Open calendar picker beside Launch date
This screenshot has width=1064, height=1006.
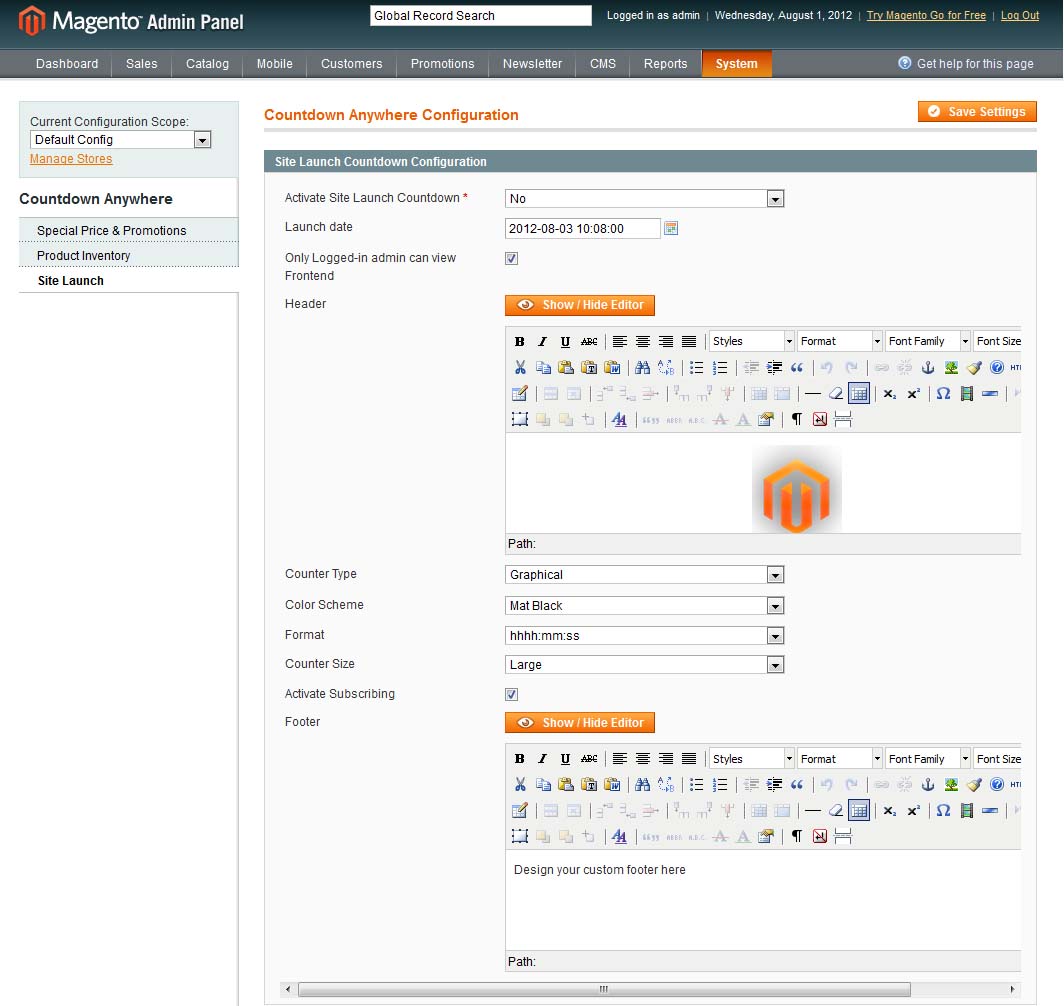[x=671, y=228]
